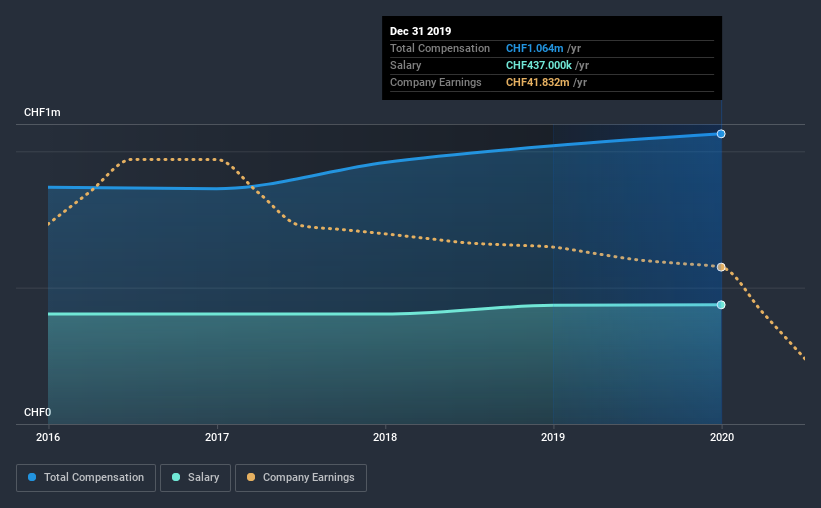This screenshot has width=821, height=508.
Task: Click the CHF1.064m total compensation value
Action: [x=535, y=48]
